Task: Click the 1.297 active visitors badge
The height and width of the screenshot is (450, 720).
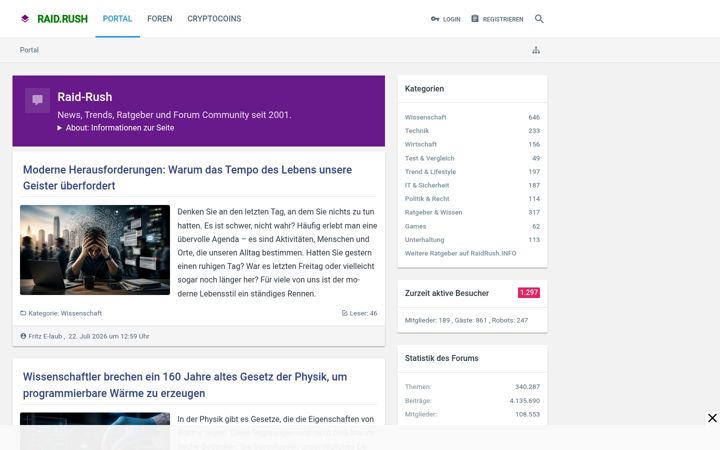Action: [x=529, y=292]
